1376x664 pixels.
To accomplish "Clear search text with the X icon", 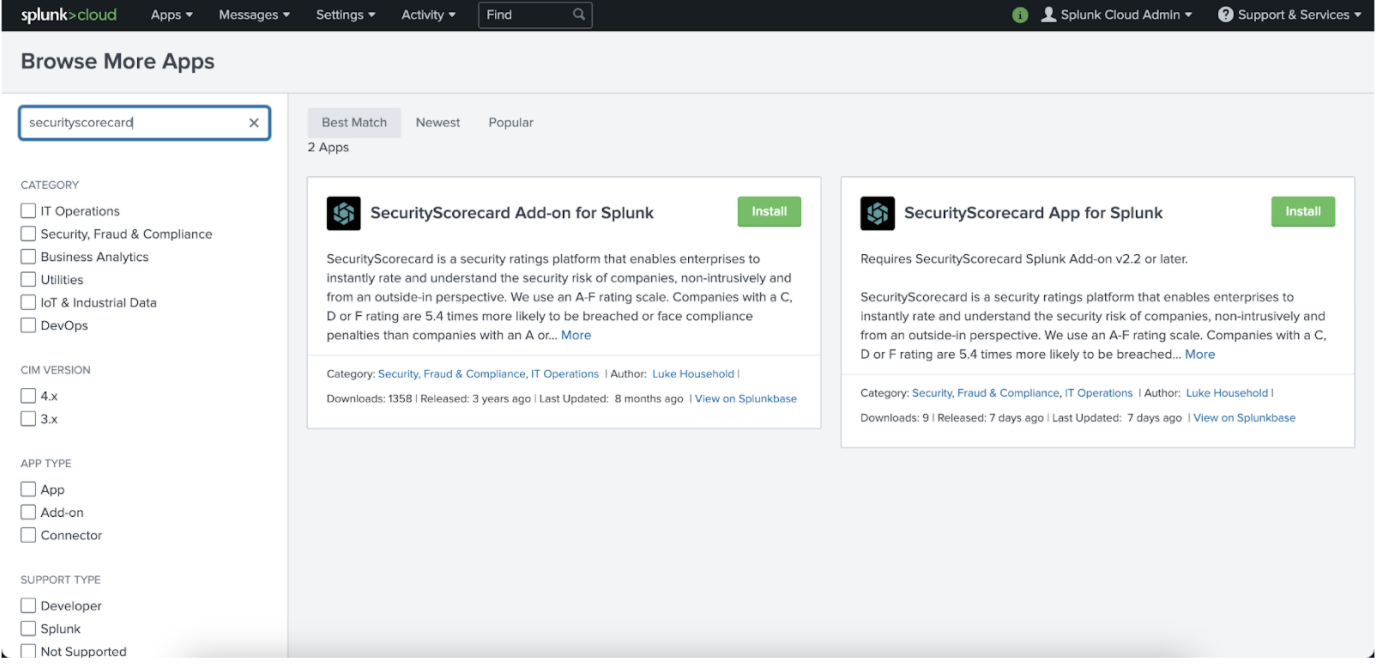I will [254, 123].
